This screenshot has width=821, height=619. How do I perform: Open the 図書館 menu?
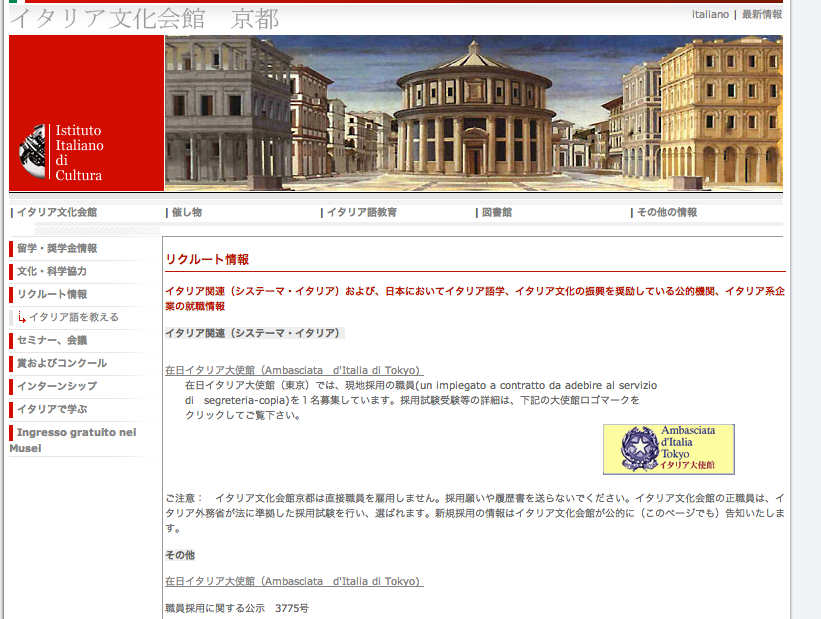pyautogui.click(x=496, y=212)
